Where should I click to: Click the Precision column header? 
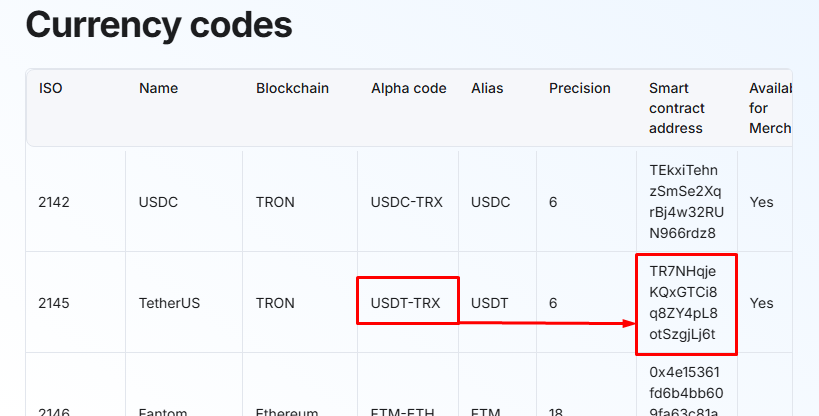click(579, 88)
